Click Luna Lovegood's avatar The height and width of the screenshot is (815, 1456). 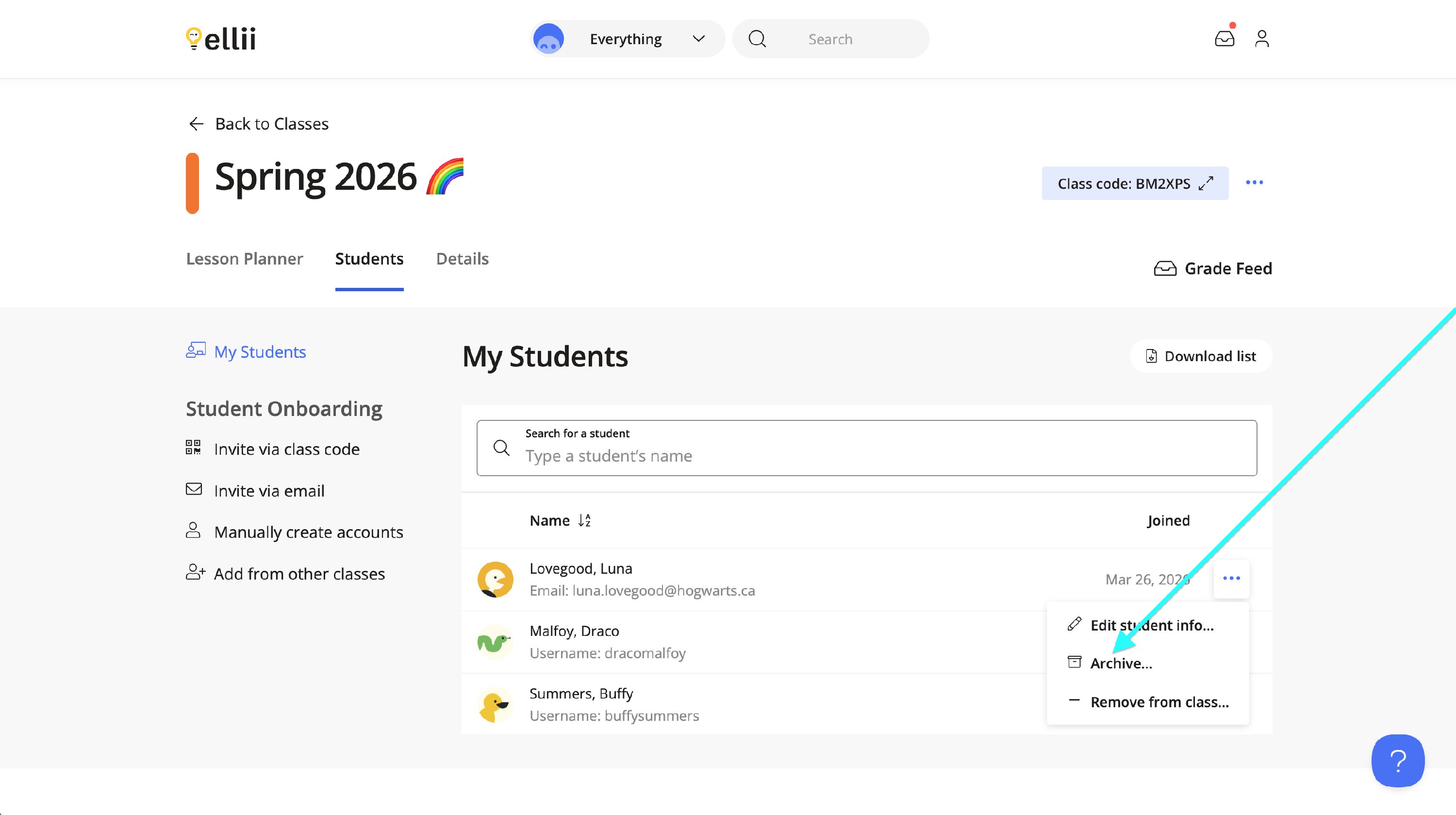tap(495, 579)
